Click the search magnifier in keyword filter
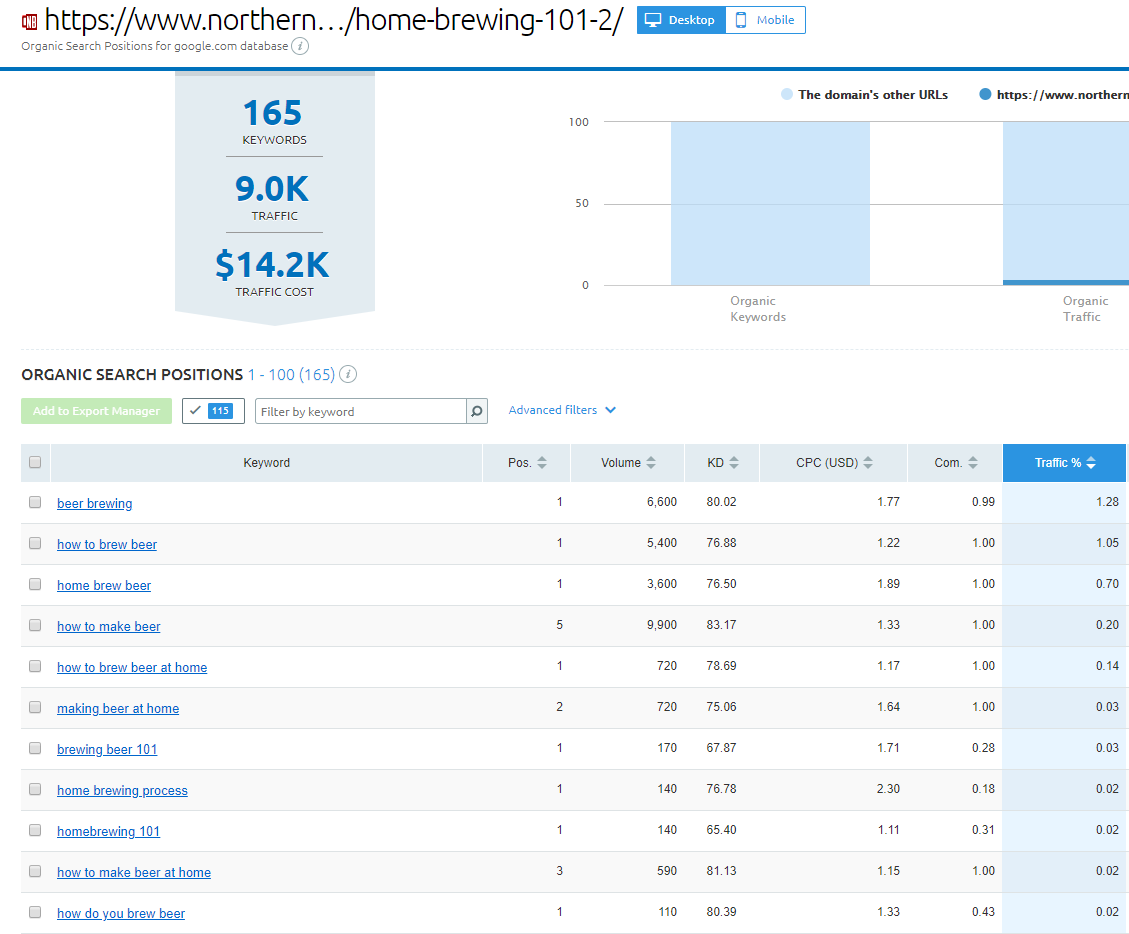 (477, 411)
